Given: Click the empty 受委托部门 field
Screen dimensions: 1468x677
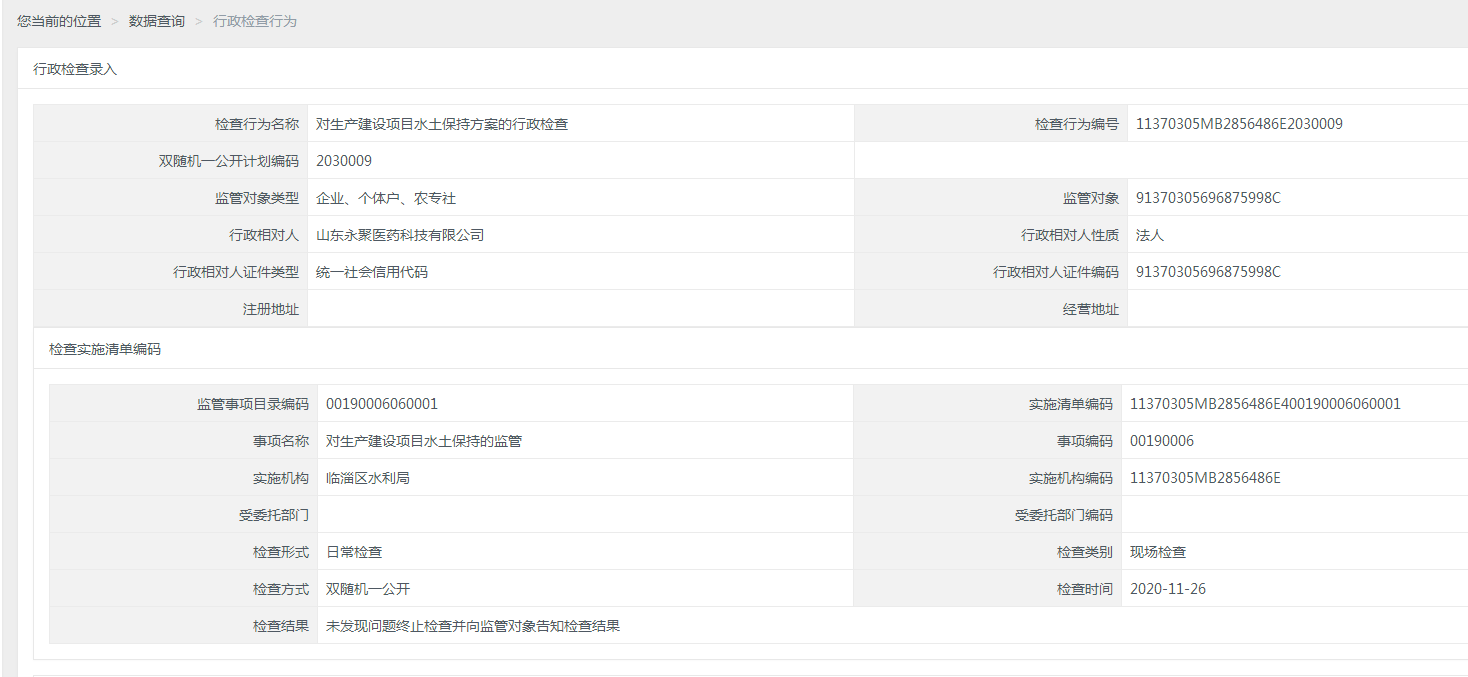Looking at the screenshot, I should [584, 515].
